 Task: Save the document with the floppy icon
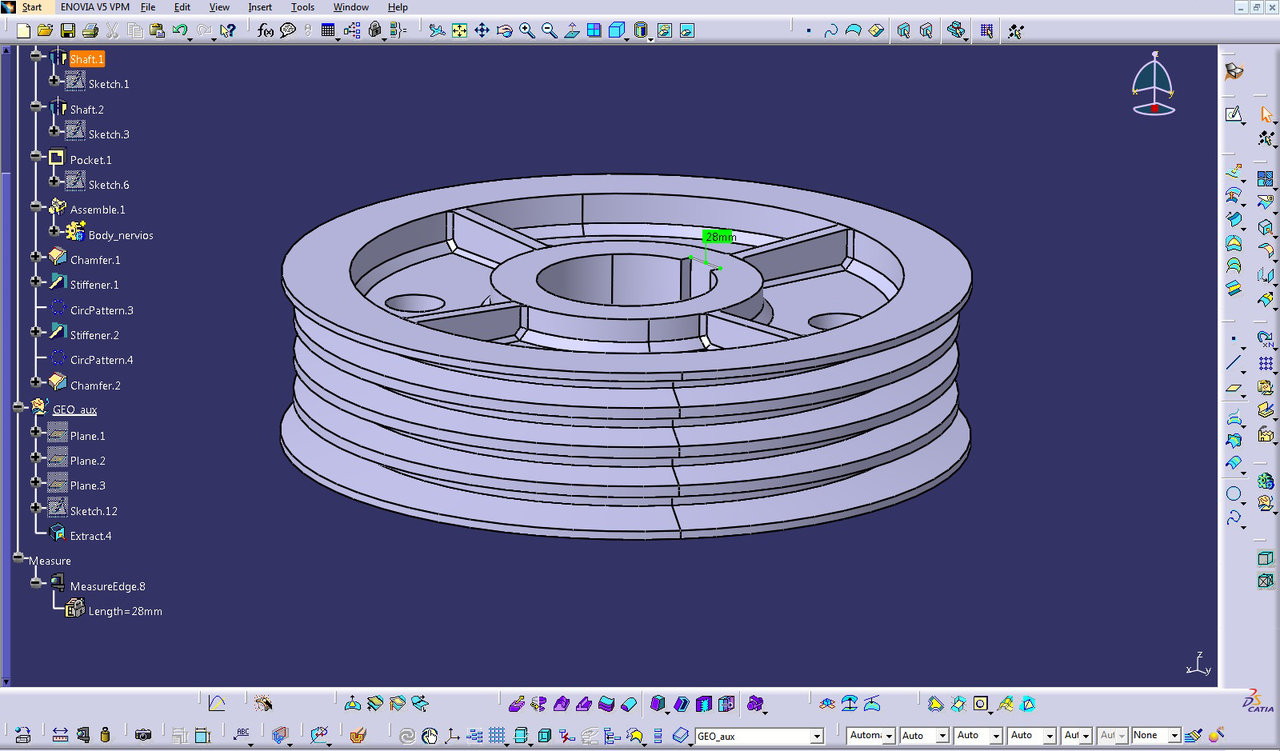coord(67,31)
